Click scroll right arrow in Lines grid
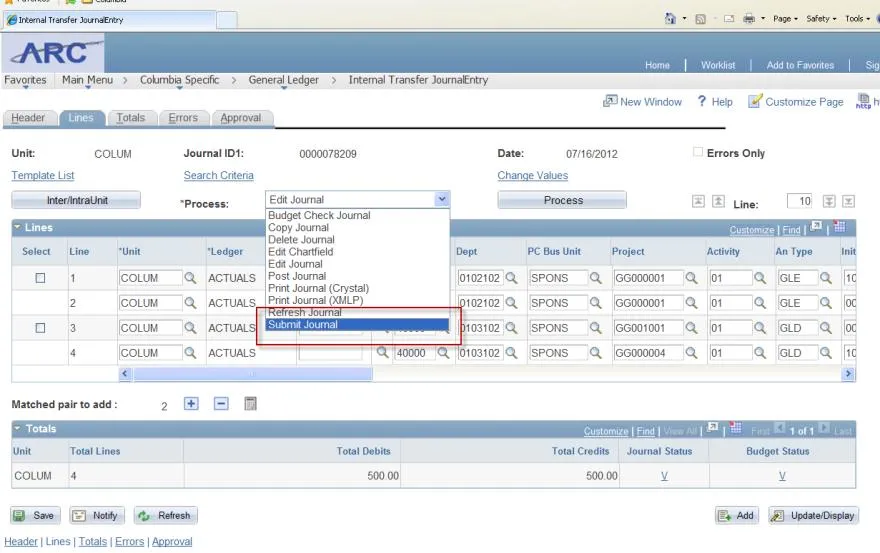 pos(848,373)
